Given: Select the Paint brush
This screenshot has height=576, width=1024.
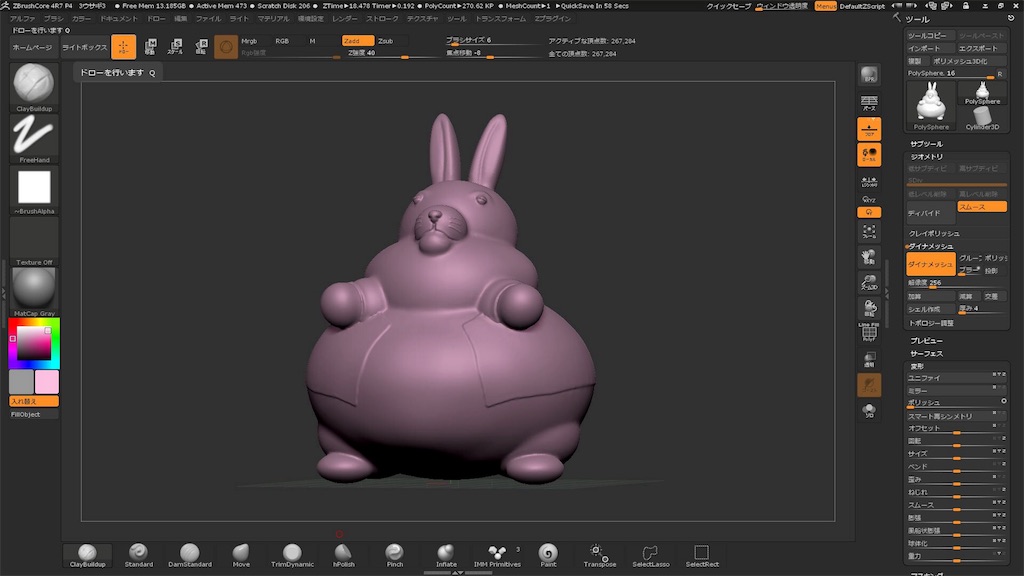Looking at the screenshot, I should pos(549,555).
